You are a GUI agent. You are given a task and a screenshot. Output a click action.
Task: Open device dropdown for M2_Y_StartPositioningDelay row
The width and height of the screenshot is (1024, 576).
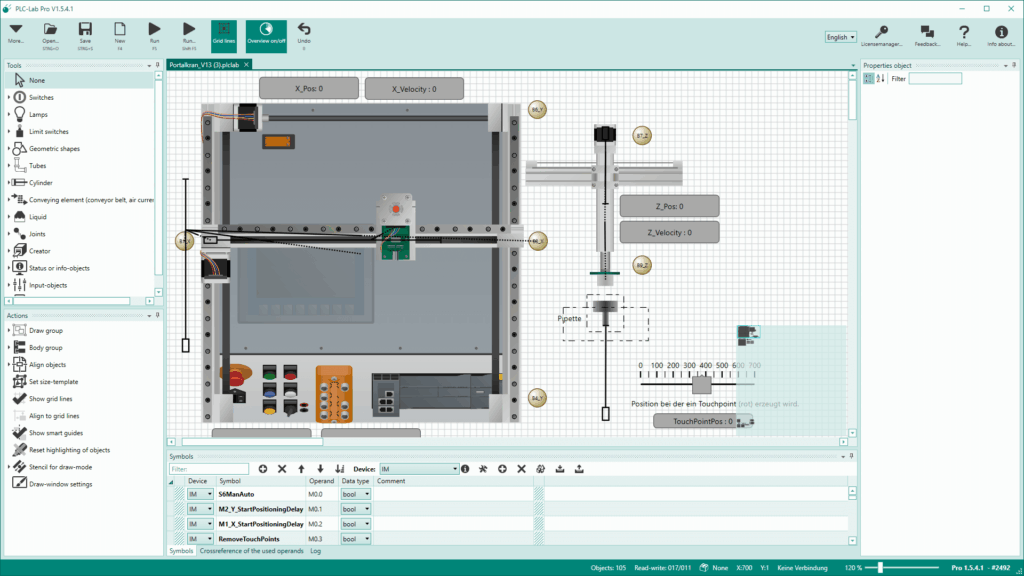pyautogui.click(x=200, y=509)
